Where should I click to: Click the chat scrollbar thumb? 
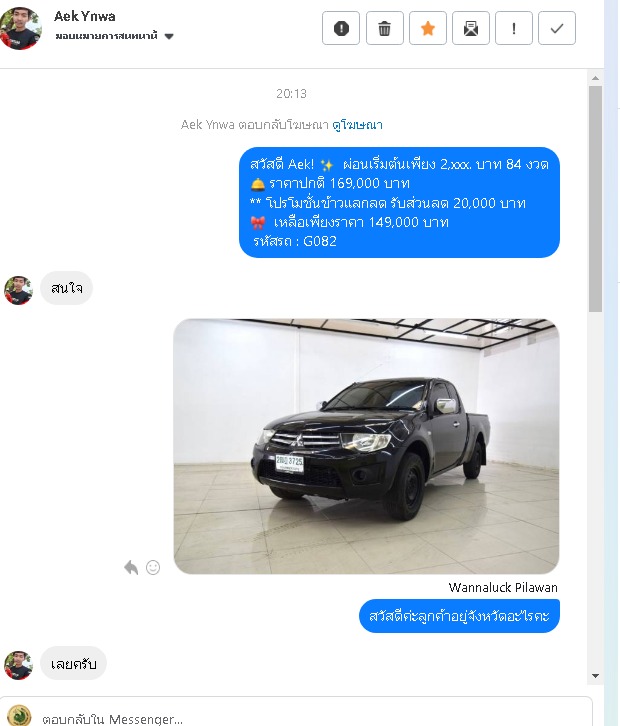(595, 199)
